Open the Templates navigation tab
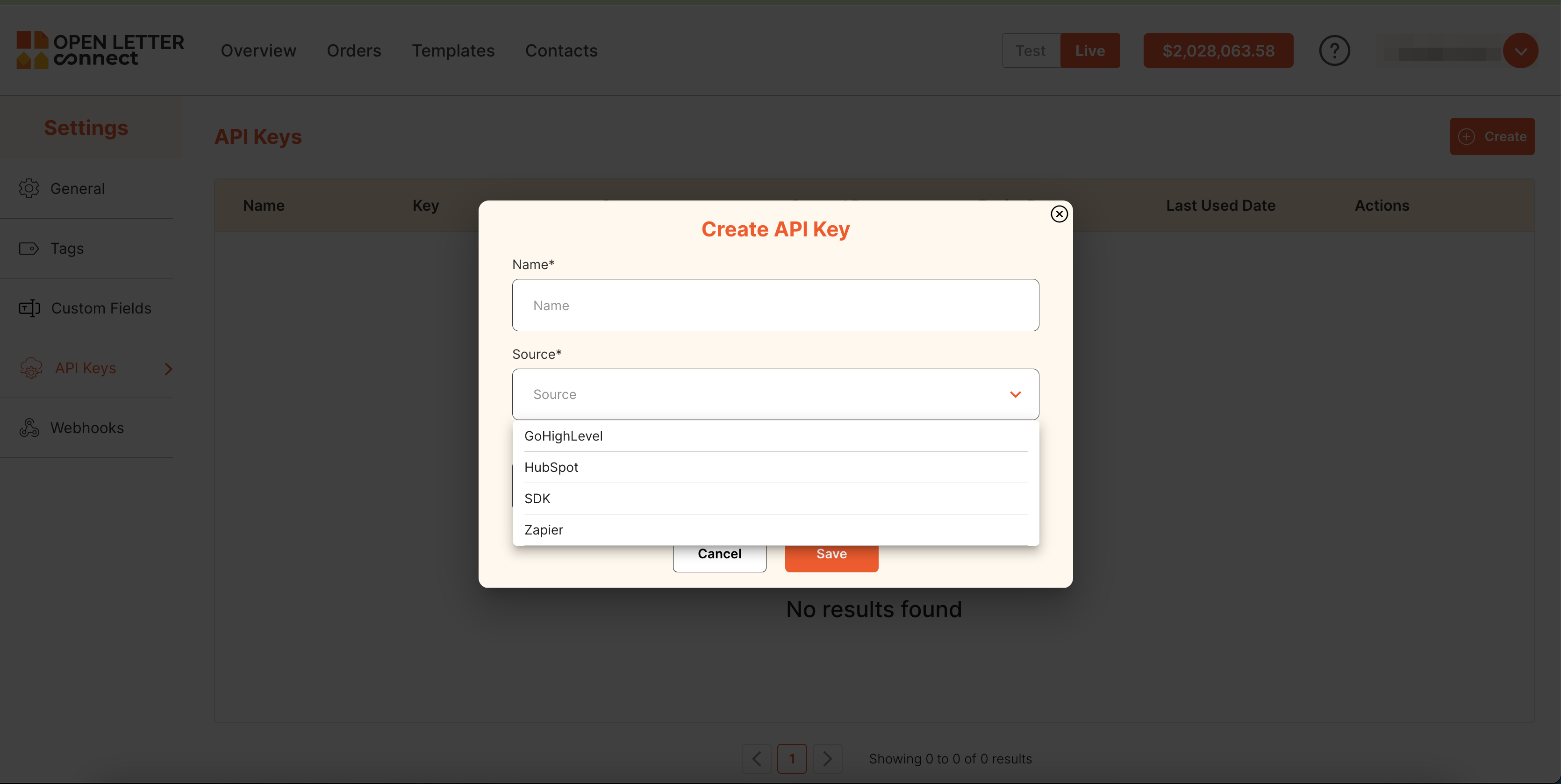This screenshot has height=784, width=1561. coord(453,51)
